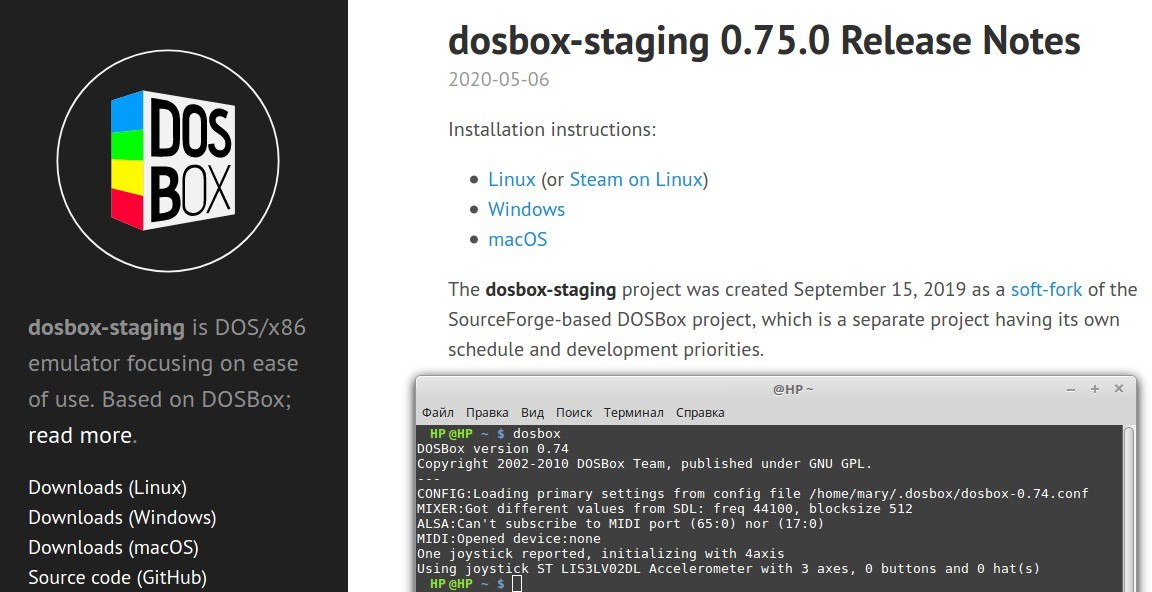Click the DOSBox logo in the sidebar
Screen dimensions: 1152x592
[x=168, y=160]
